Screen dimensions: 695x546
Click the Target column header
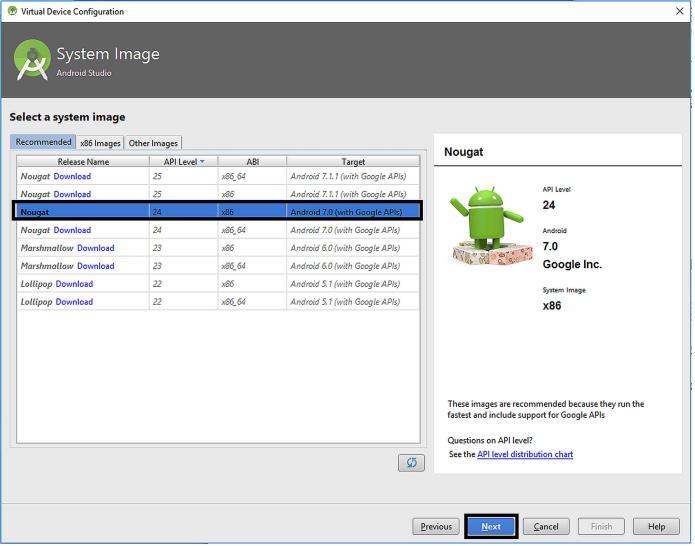click(353, 162)
